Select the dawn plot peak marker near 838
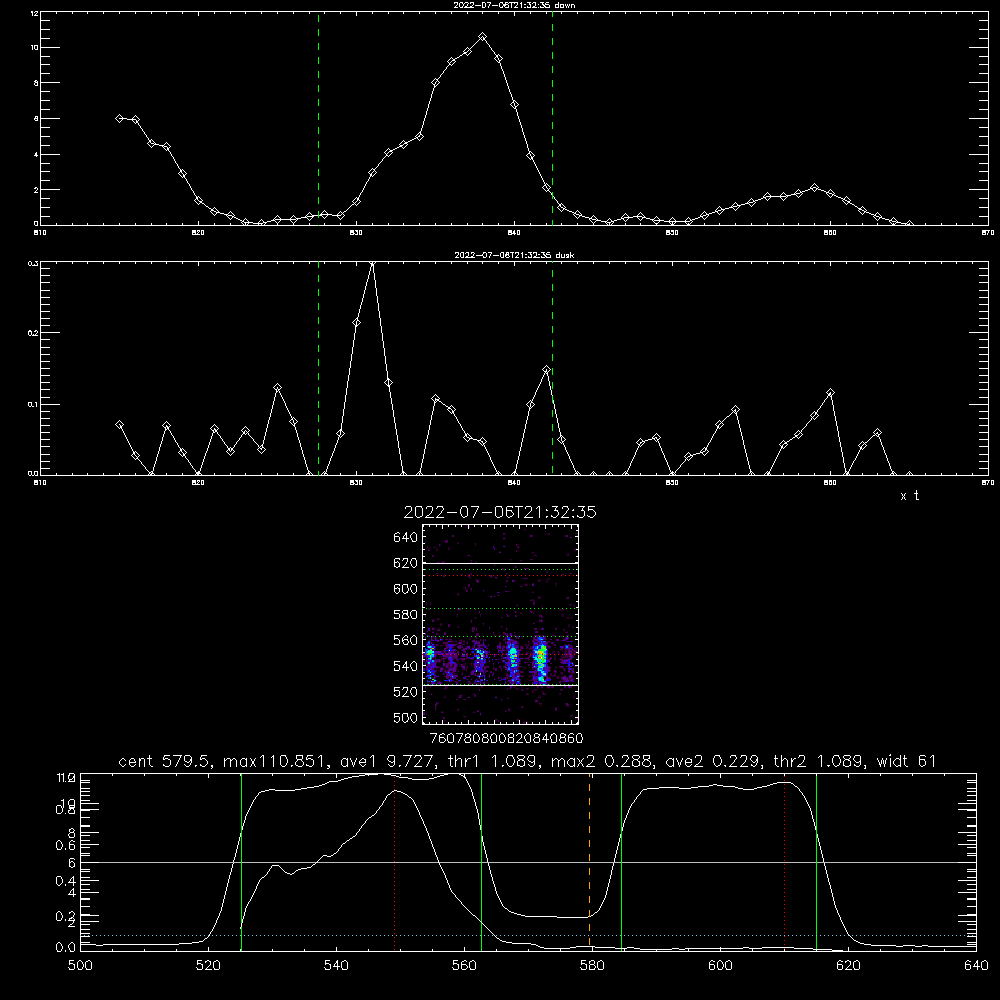The width and height of the screenshot is (1000, 1000). click(483, 37)
